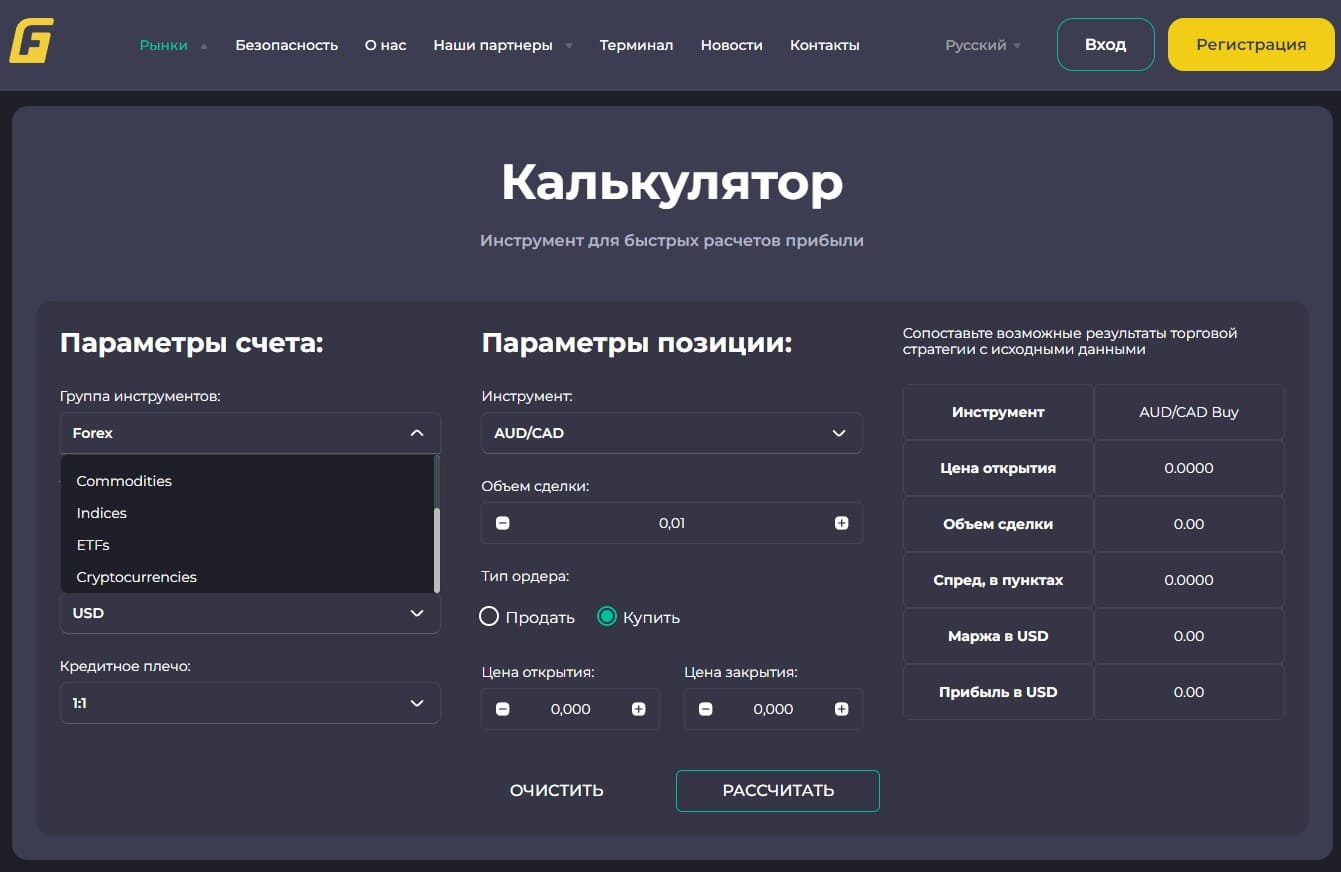
Task: Decrease trade volume with minus icon
Action: [x=502, y=523]
